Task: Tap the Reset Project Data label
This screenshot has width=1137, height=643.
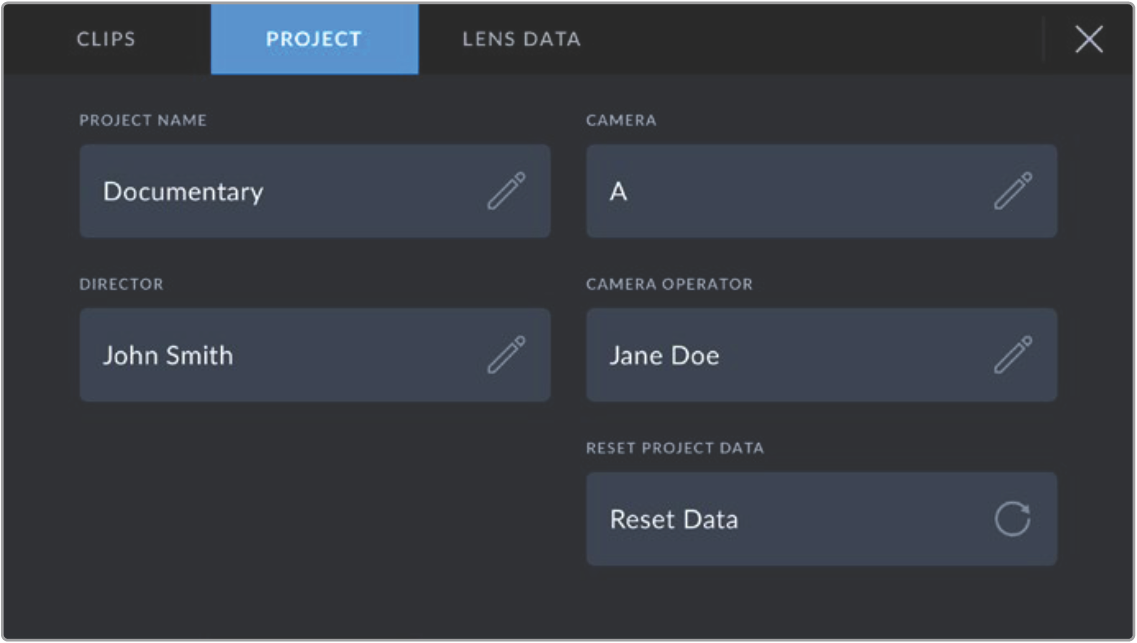Action: (675, 448)
